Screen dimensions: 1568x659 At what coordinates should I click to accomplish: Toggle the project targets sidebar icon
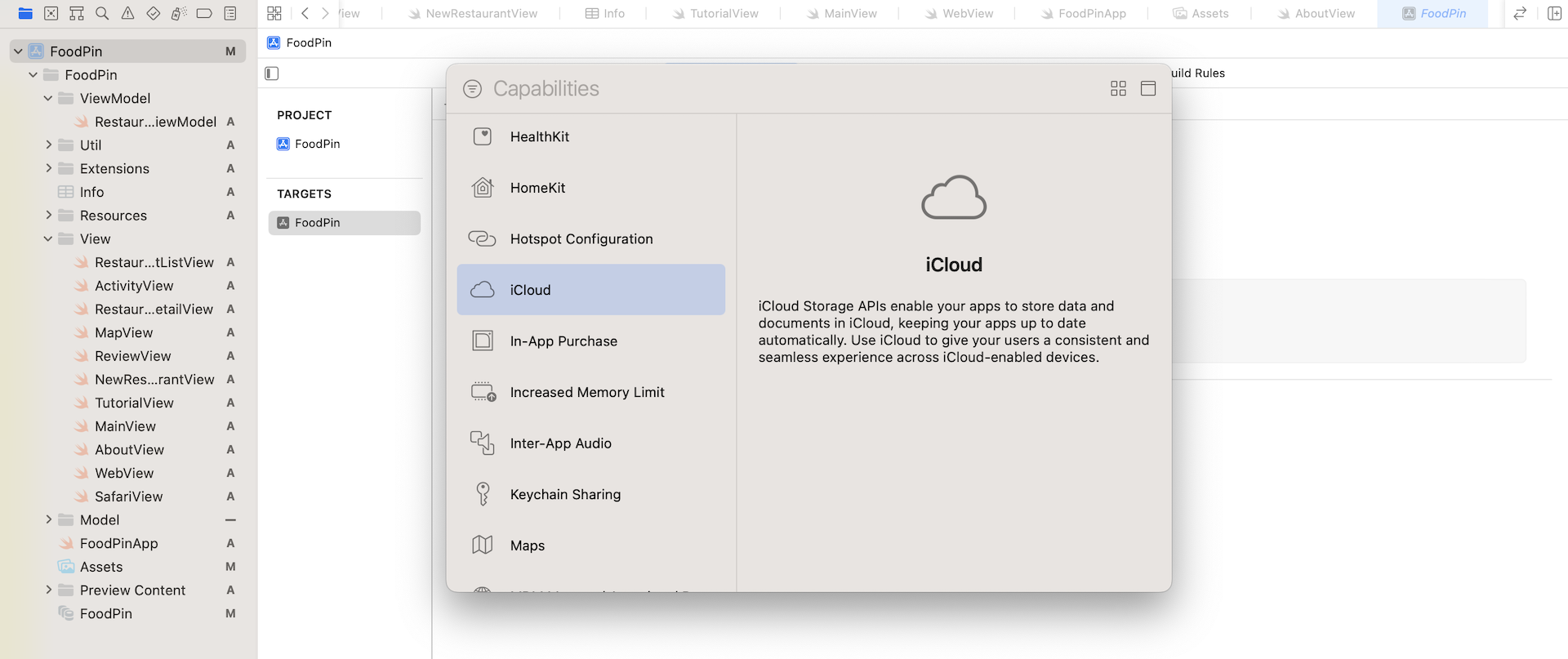pyautogui.click(x=272, y=73)
